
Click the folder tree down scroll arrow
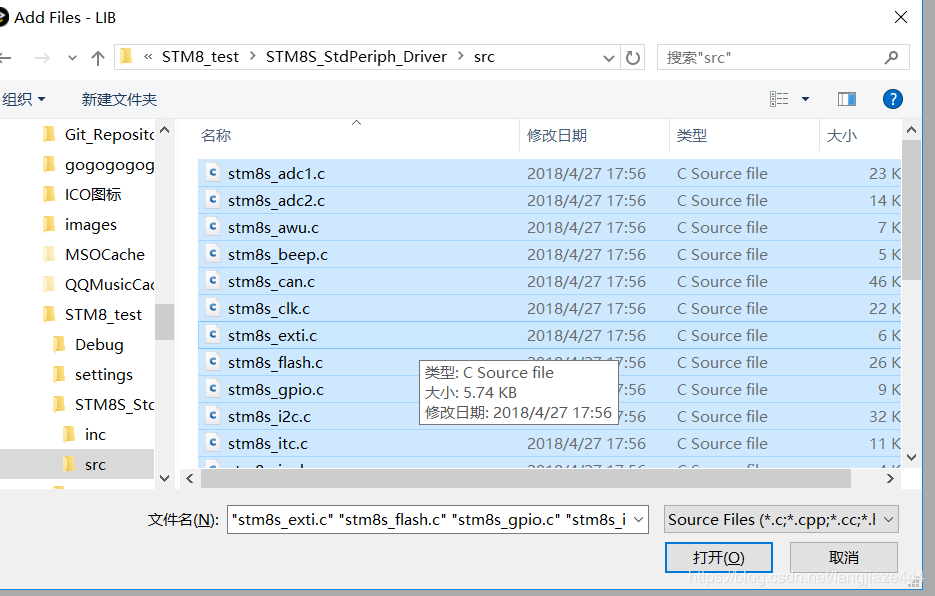click(x=165, y=478)
